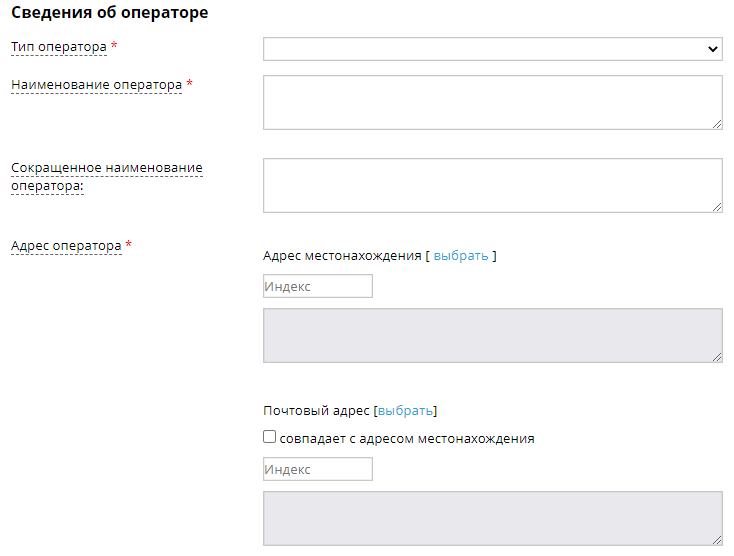Screen dimensions: 734x556
Task: Click the Индекс field under Адрес местонахождения
Action: (317, 287)
